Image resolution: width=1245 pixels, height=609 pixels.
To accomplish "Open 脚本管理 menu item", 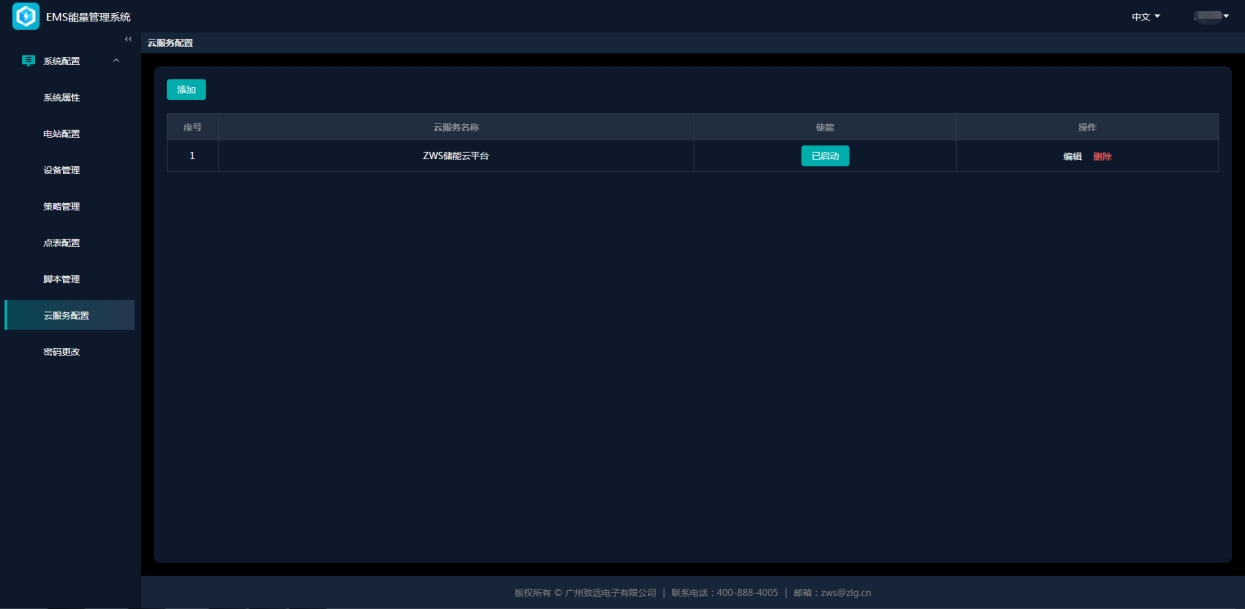I will 61,279.
